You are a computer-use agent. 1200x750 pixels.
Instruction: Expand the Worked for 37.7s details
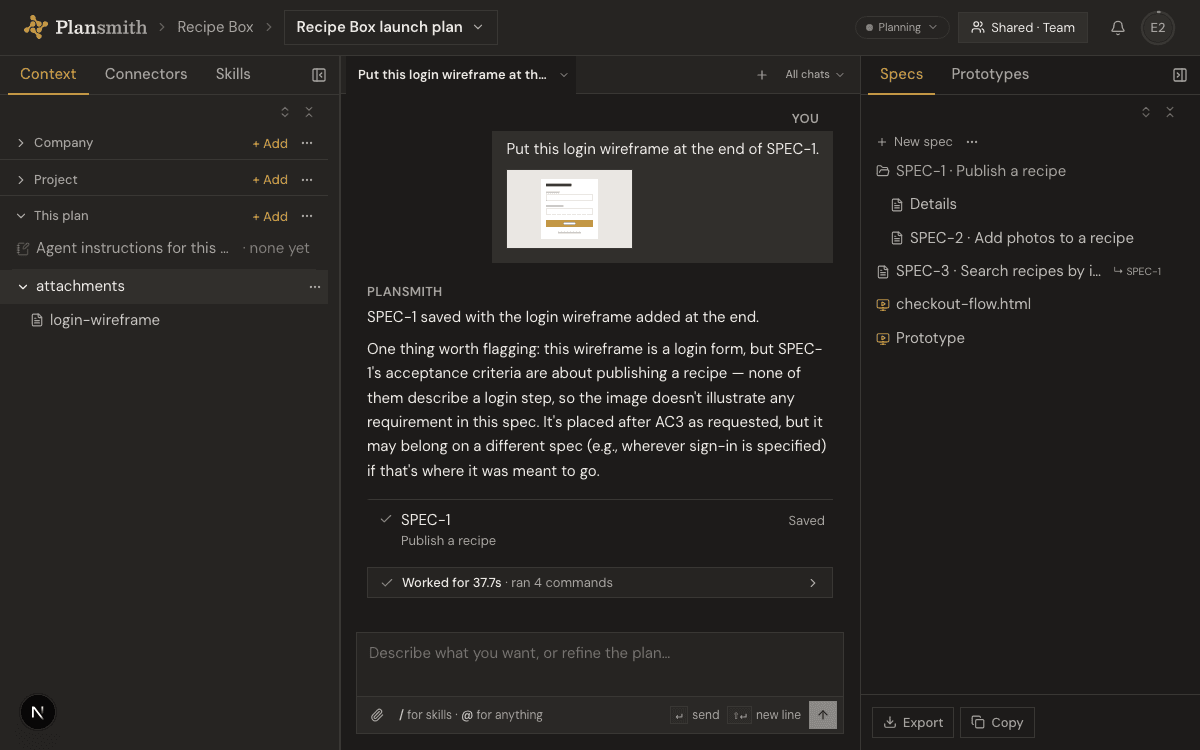click(x=600, y=583)
